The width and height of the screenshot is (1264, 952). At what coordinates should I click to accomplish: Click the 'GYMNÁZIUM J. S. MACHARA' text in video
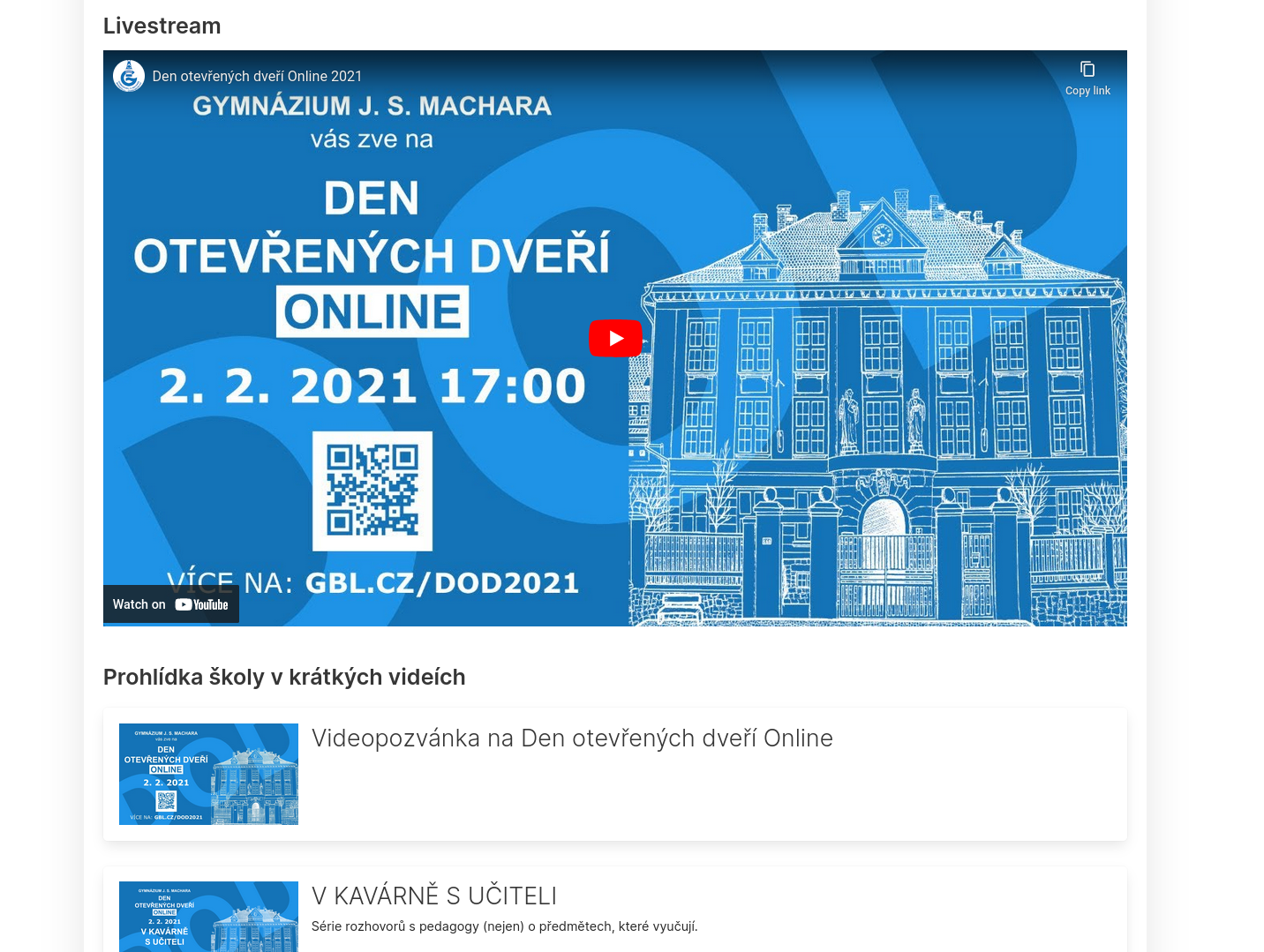(372, 106)
